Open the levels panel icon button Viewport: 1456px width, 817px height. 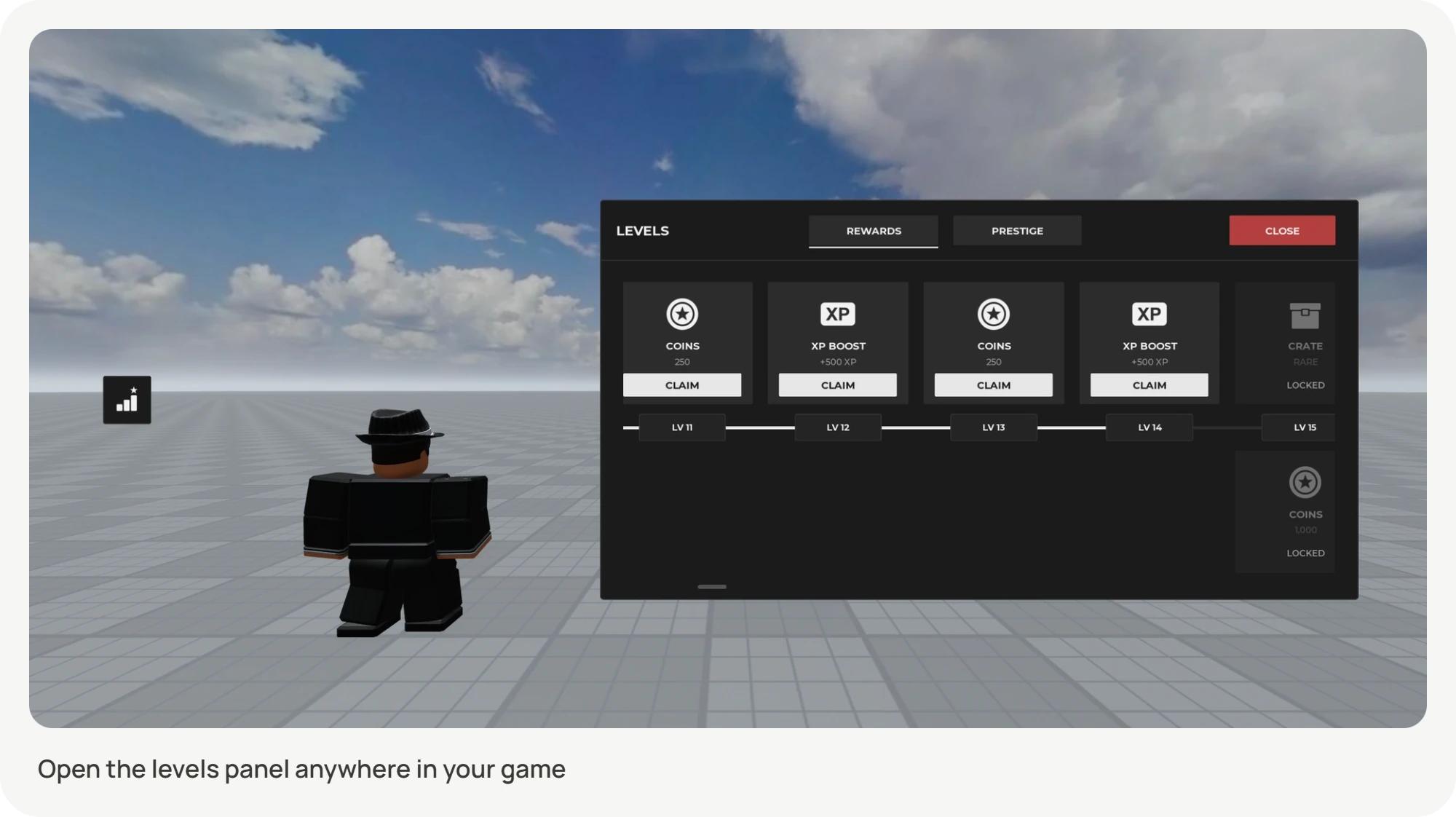[x=127, y=400]
